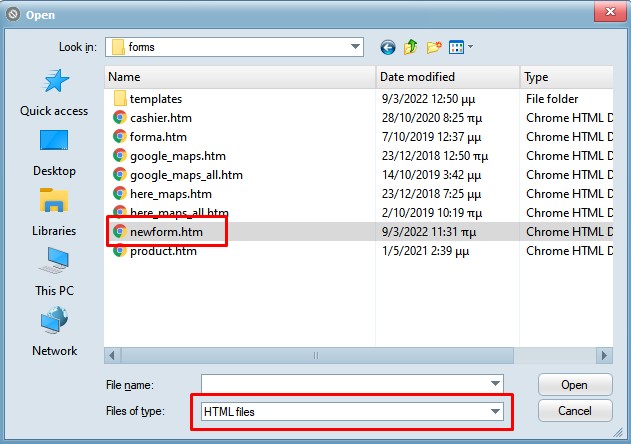Click date 9/3/2022 11:31 πμ

click(429, 232)
